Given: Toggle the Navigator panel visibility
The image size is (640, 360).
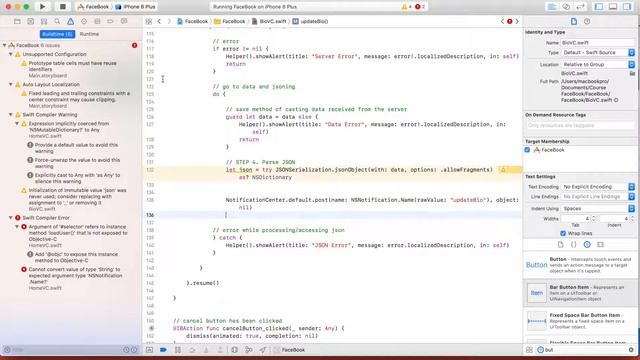Looking at the screenshot, I should tap(599, 7).
